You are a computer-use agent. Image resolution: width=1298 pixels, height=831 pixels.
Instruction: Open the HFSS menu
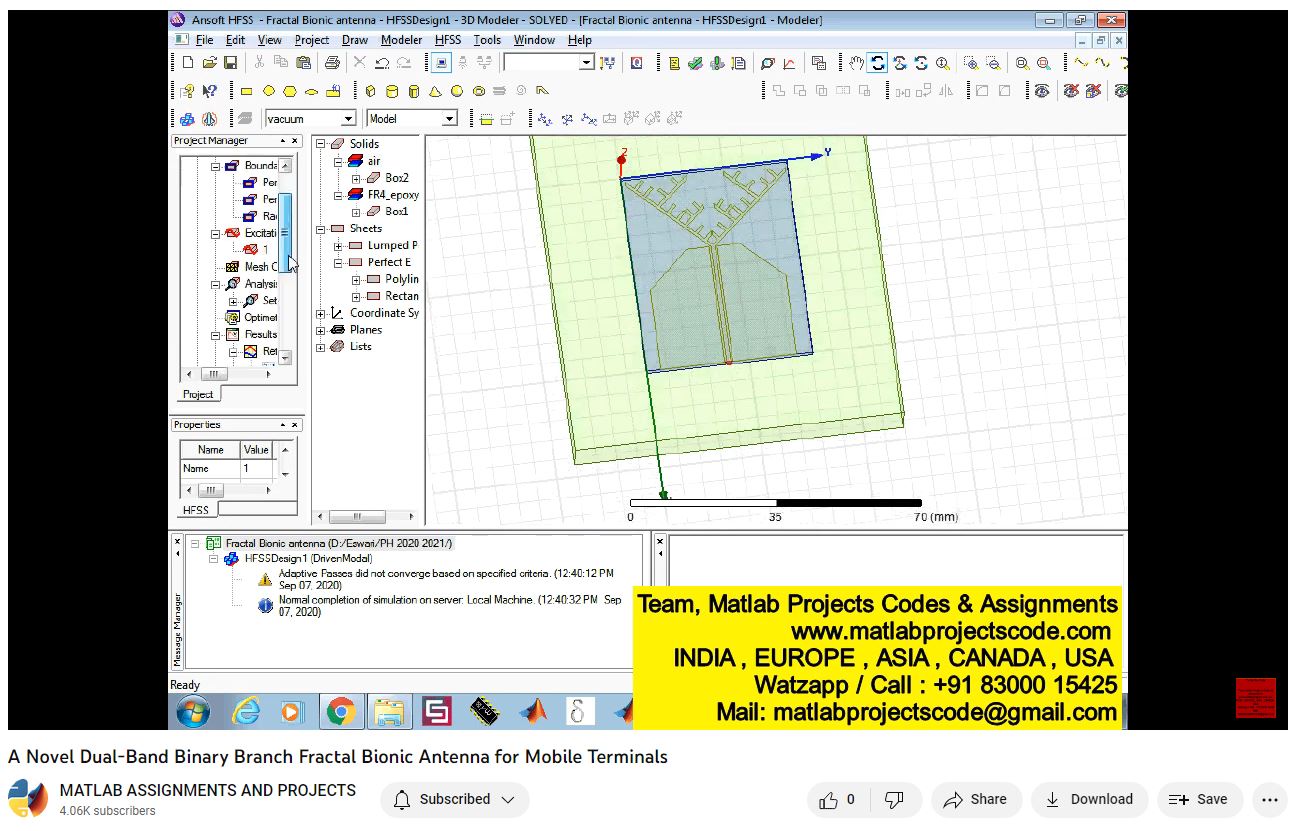pos(447,40)
